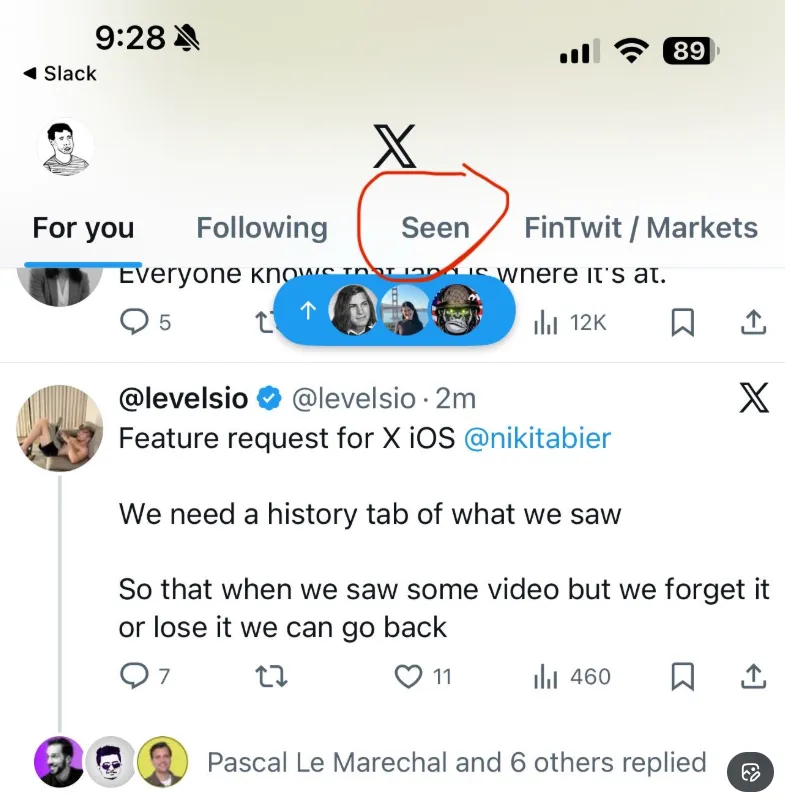
Task: Share the top post with upload icon
Action: (753, 322)
